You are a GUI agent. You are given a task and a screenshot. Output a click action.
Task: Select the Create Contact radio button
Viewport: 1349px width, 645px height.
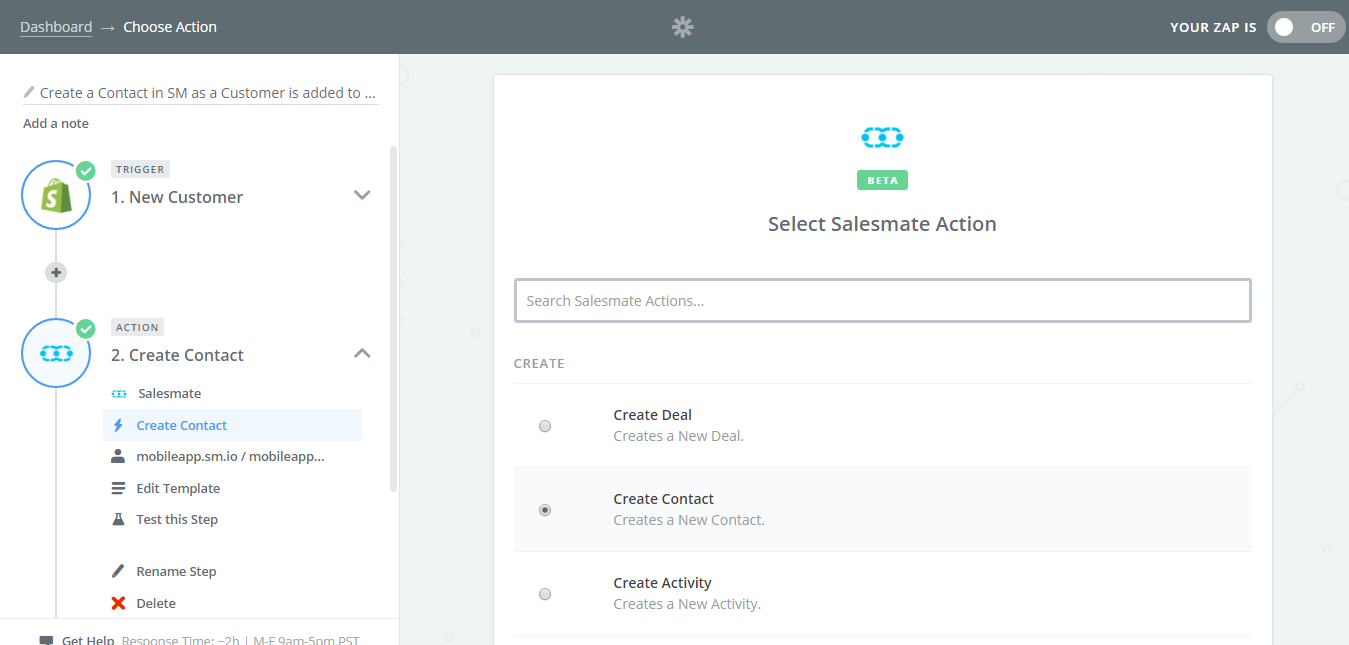tap(545, 510)
